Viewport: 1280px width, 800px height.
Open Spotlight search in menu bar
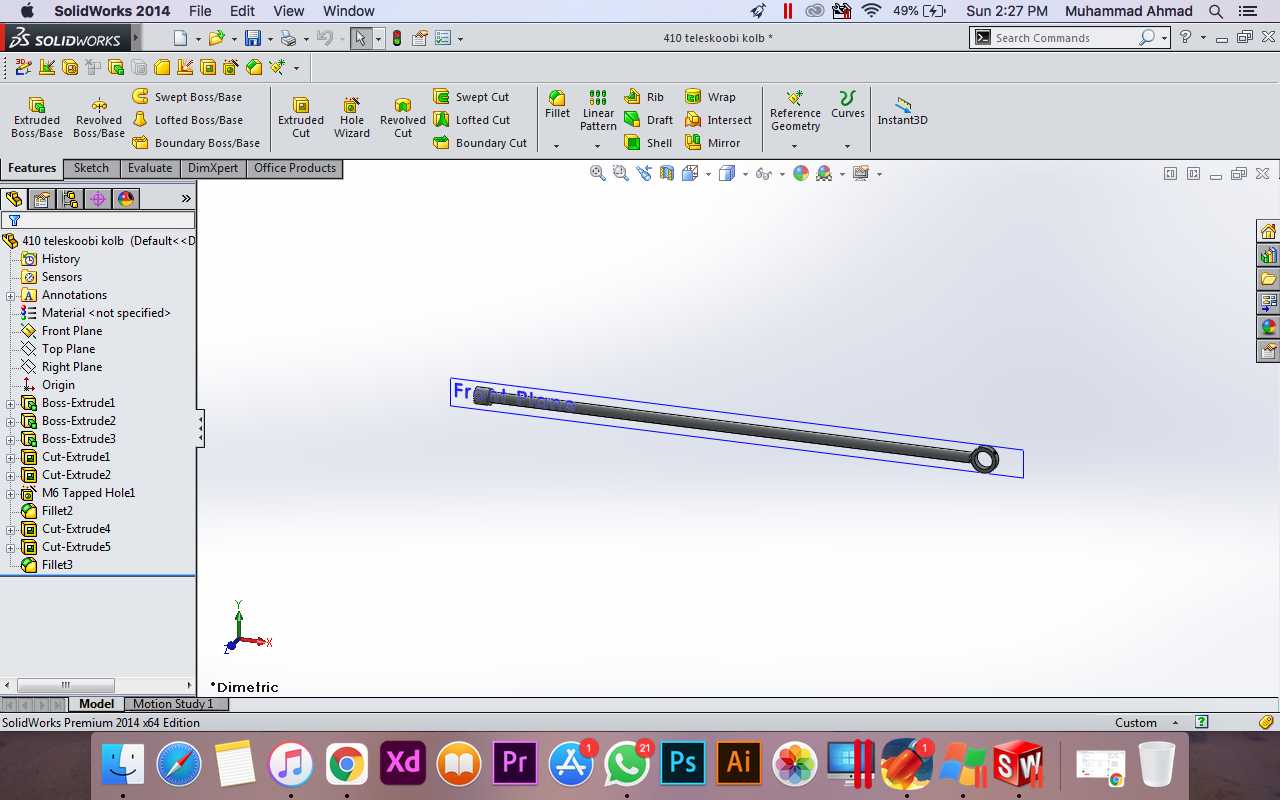tap(1216, 11)
